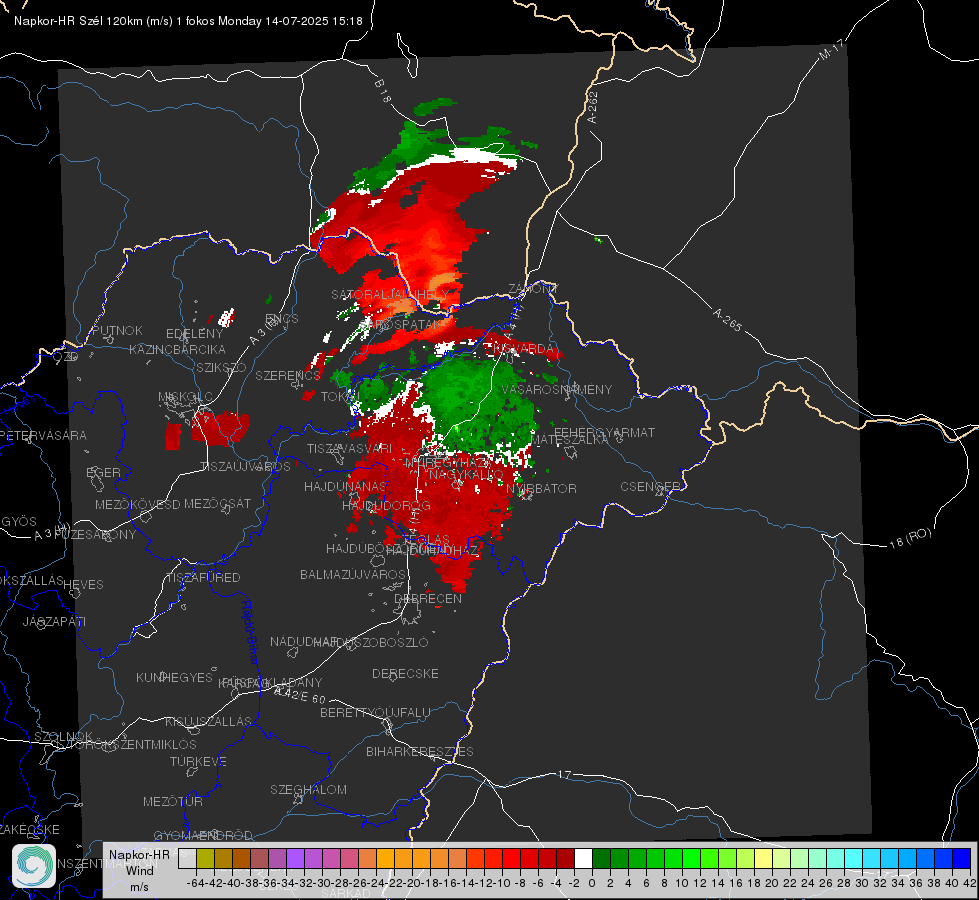The height and width of the screenshot is (900, 979).
Task: Click the Napkor swirl logo icon
Action: coord(34,866)
